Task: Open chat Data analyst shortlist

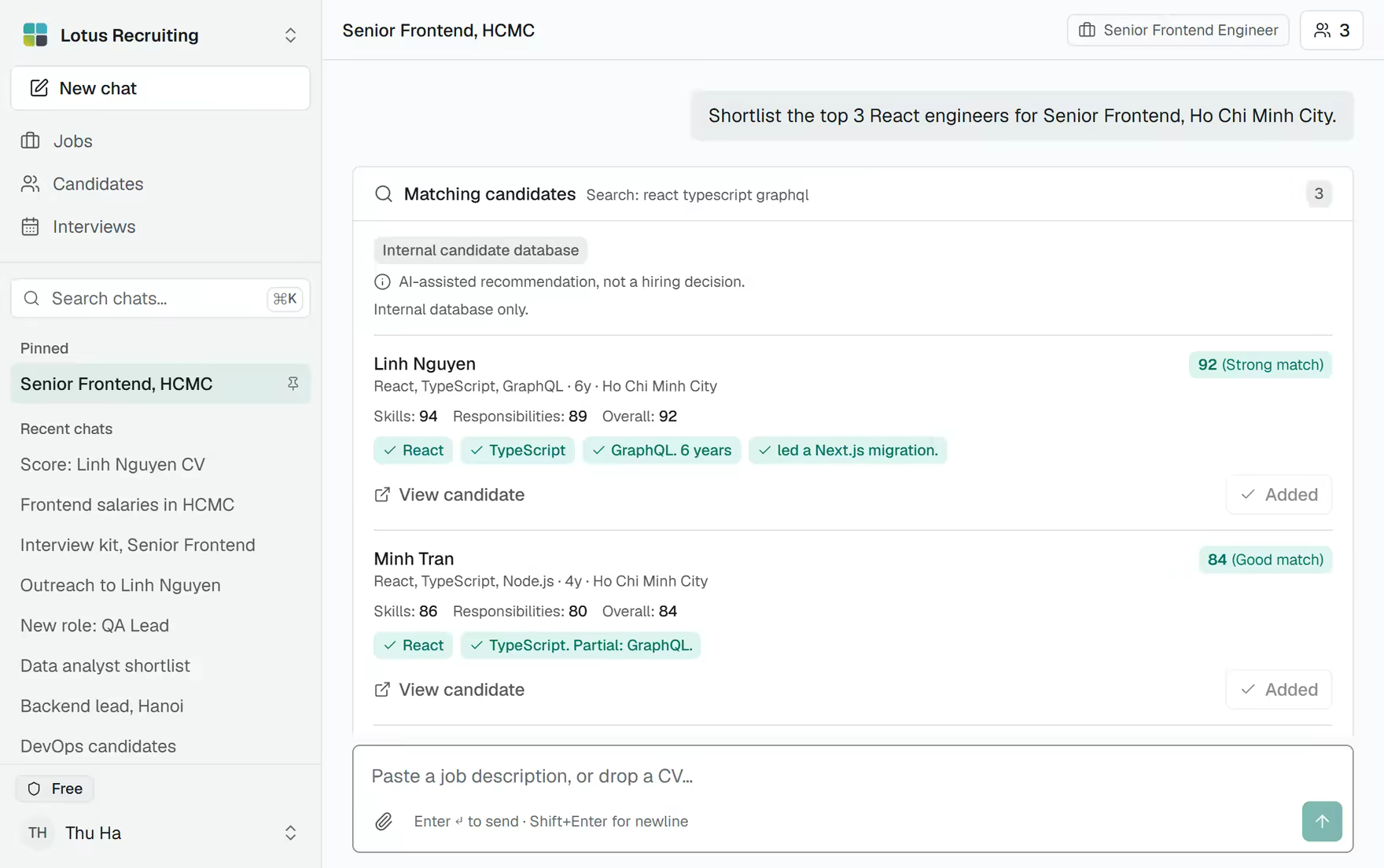Action: [160, 665]
